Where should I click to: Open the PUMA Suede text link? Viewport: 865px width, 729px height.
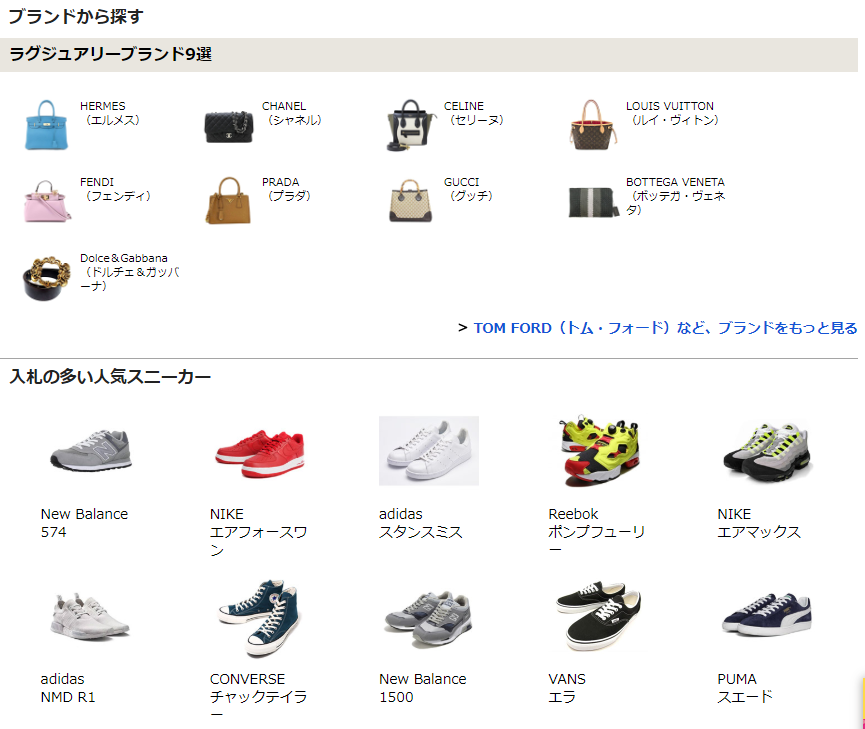745,688
